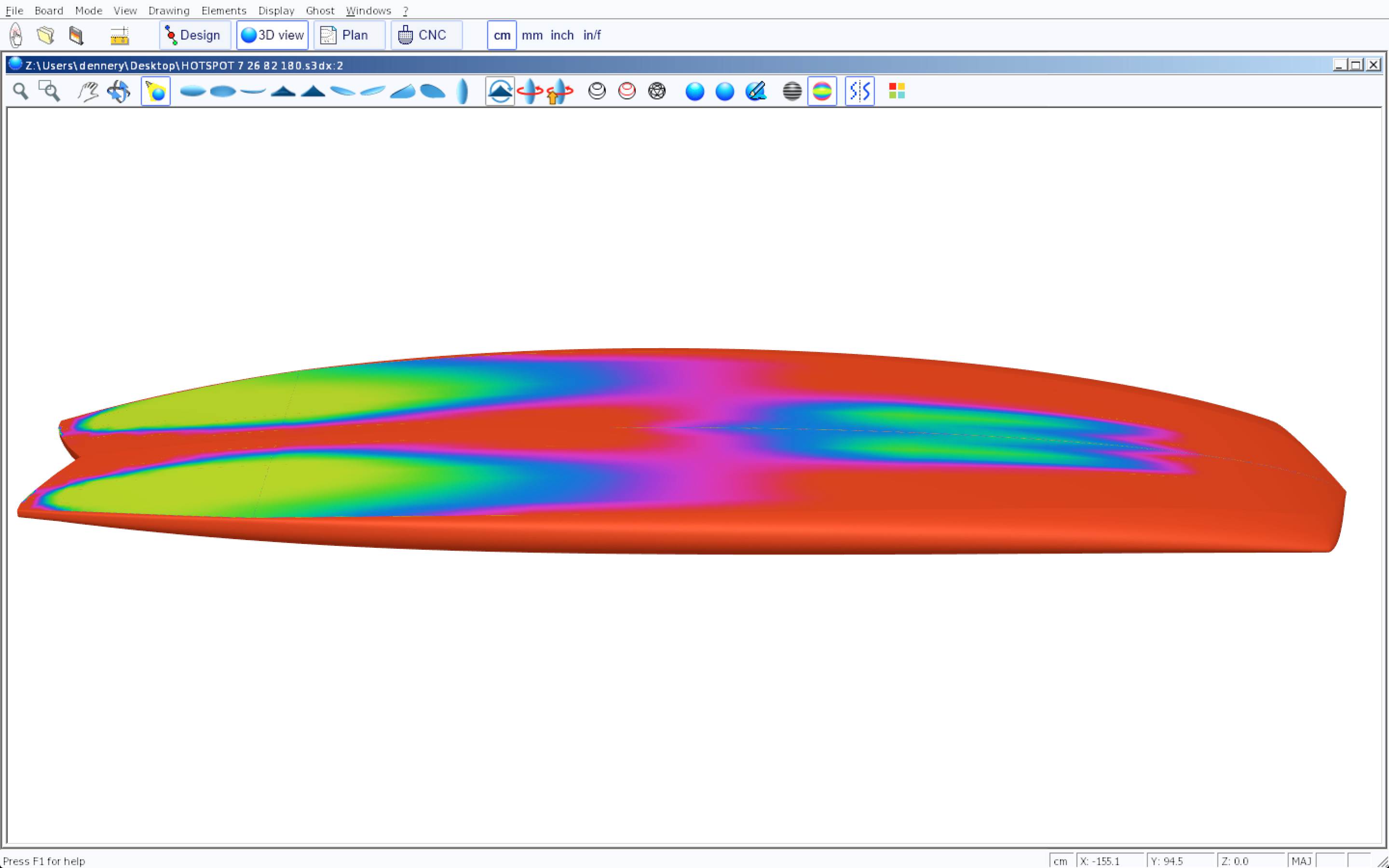
Task: Open the File menu
Action: pos(14,10)
